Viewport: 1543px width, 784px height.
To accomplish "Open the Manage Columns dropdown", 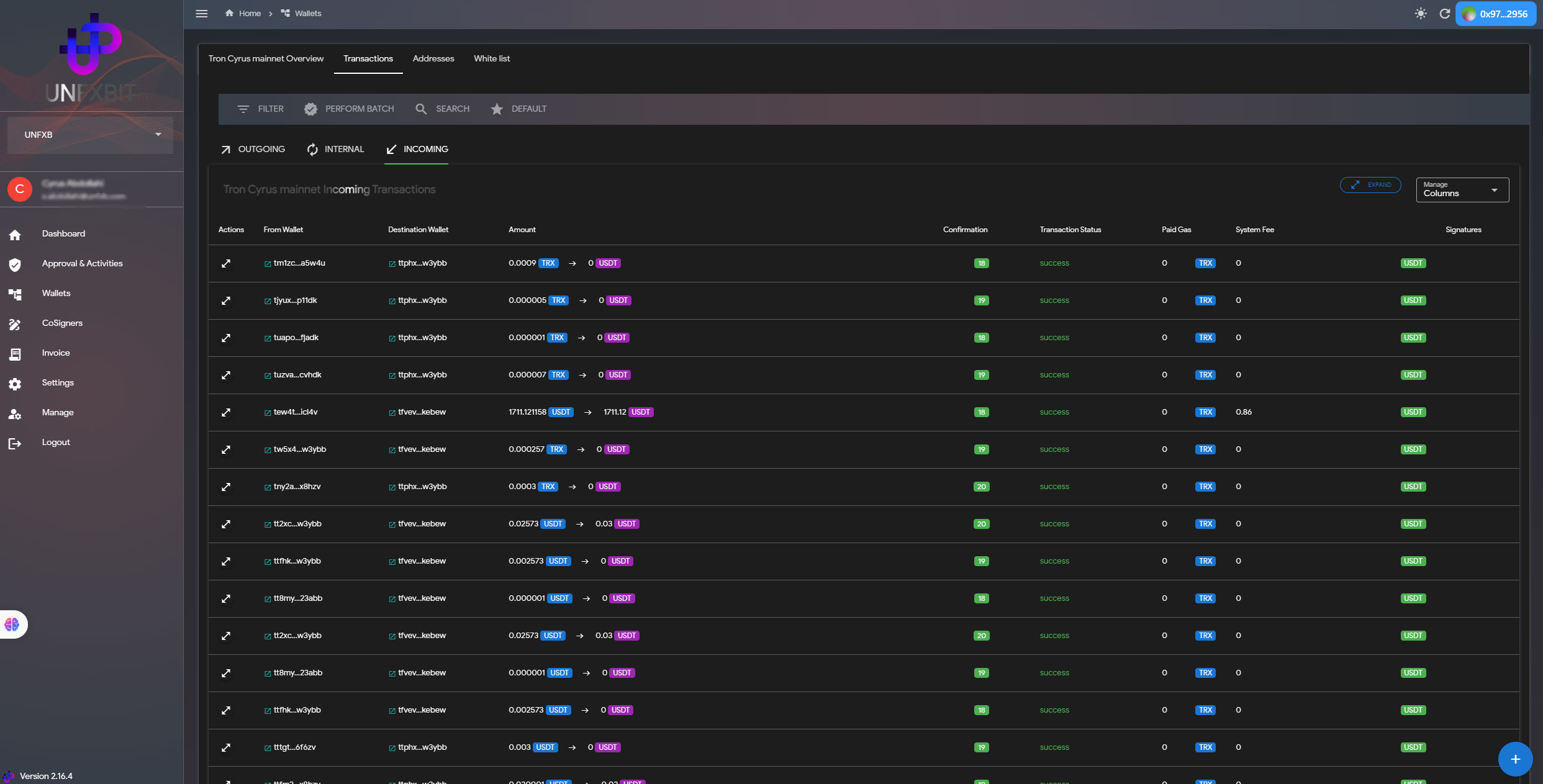I will [x=1462, y=190].
